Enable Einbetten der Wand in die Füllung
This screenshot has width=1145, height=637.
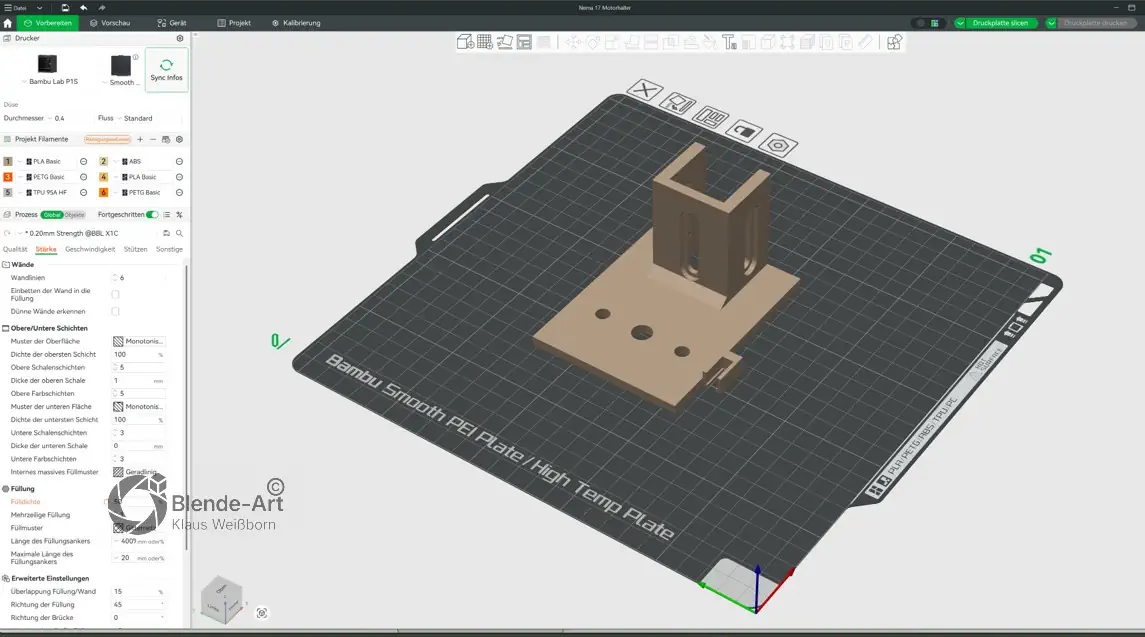[x=115, y=294]
